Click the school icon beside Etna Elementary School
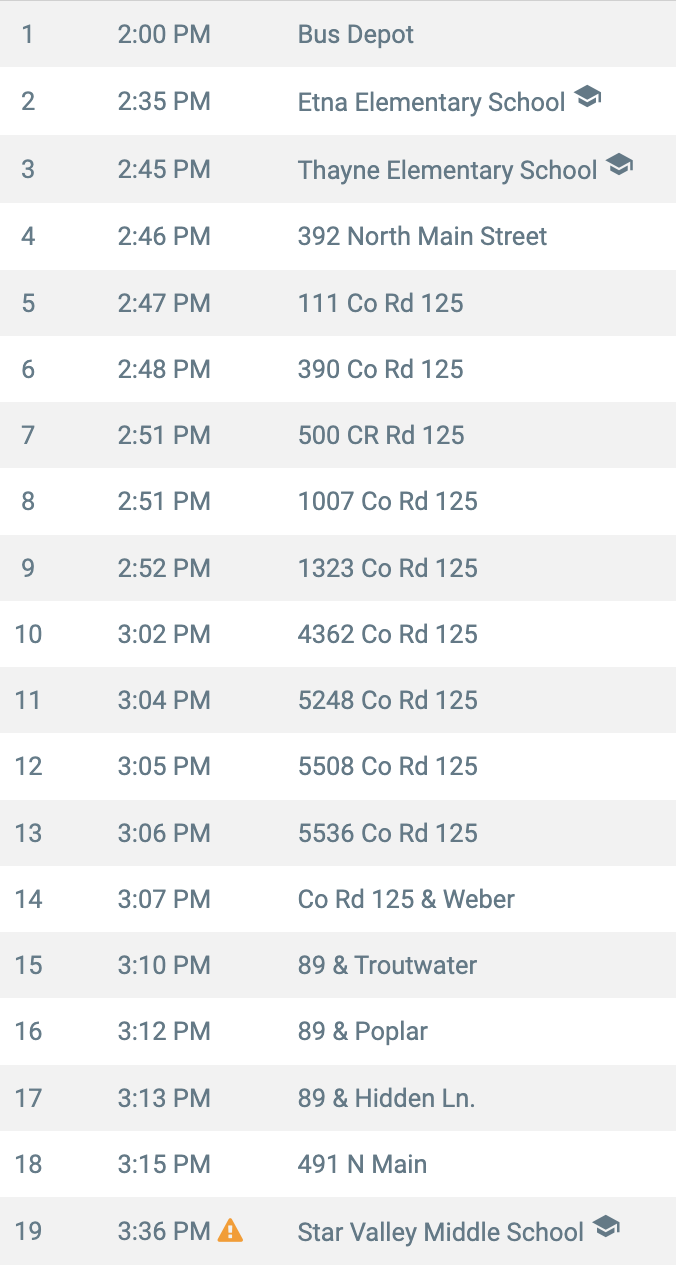 pyautogui.click(x=587, y=98)
